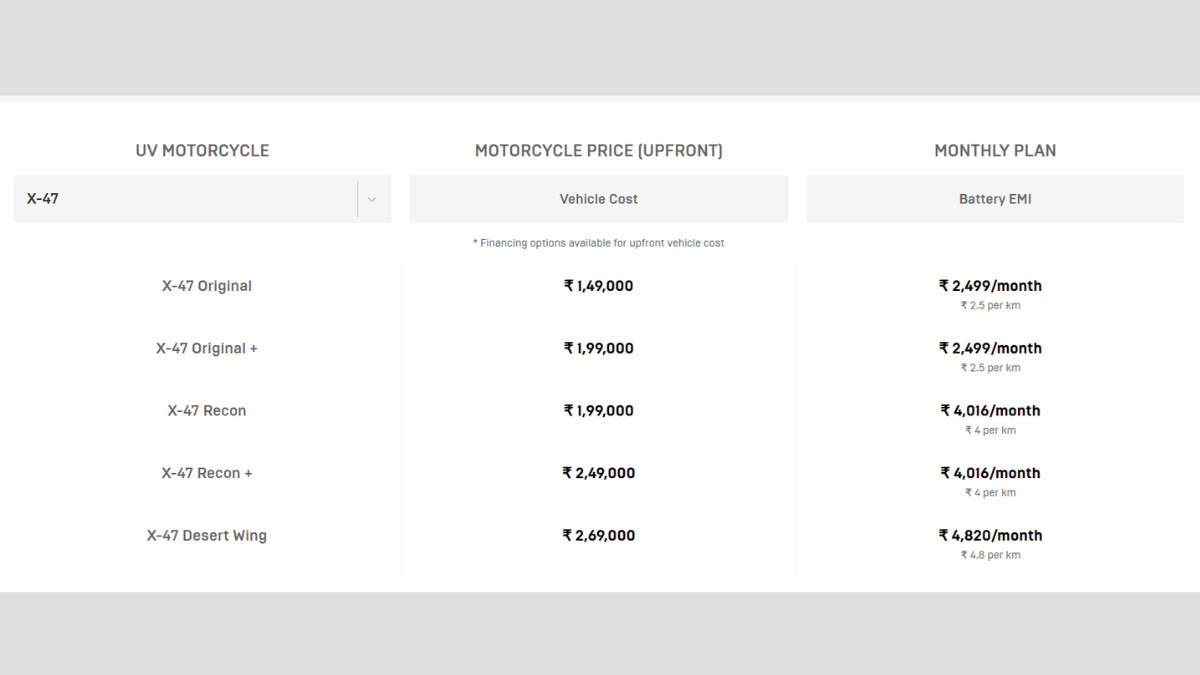
Task: Select the X-47 Original variant
Action: (207, 286)
